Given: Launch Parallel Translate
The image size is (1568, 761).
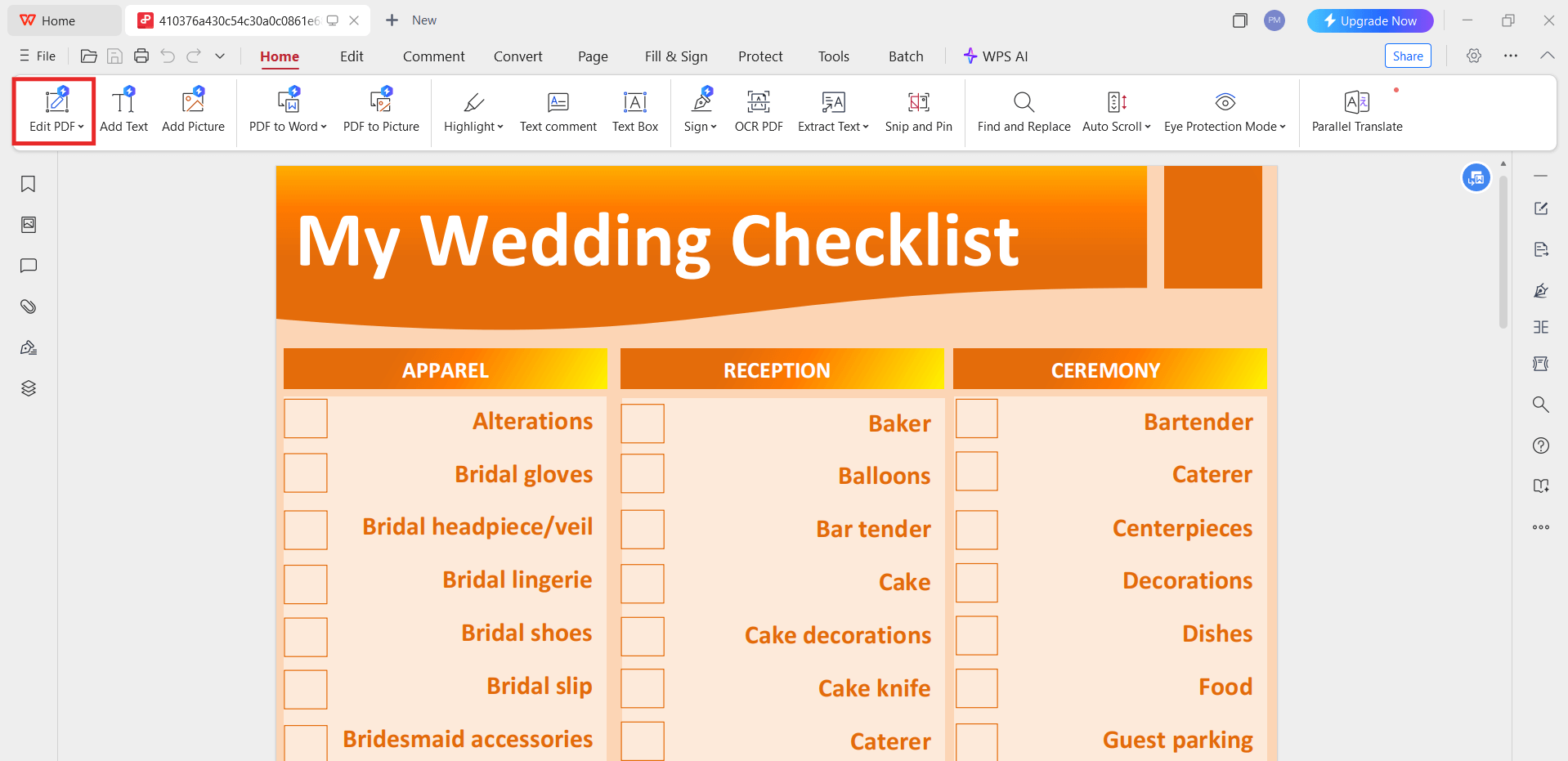Looking at the screenshot, I should [x=1357, y=110].
